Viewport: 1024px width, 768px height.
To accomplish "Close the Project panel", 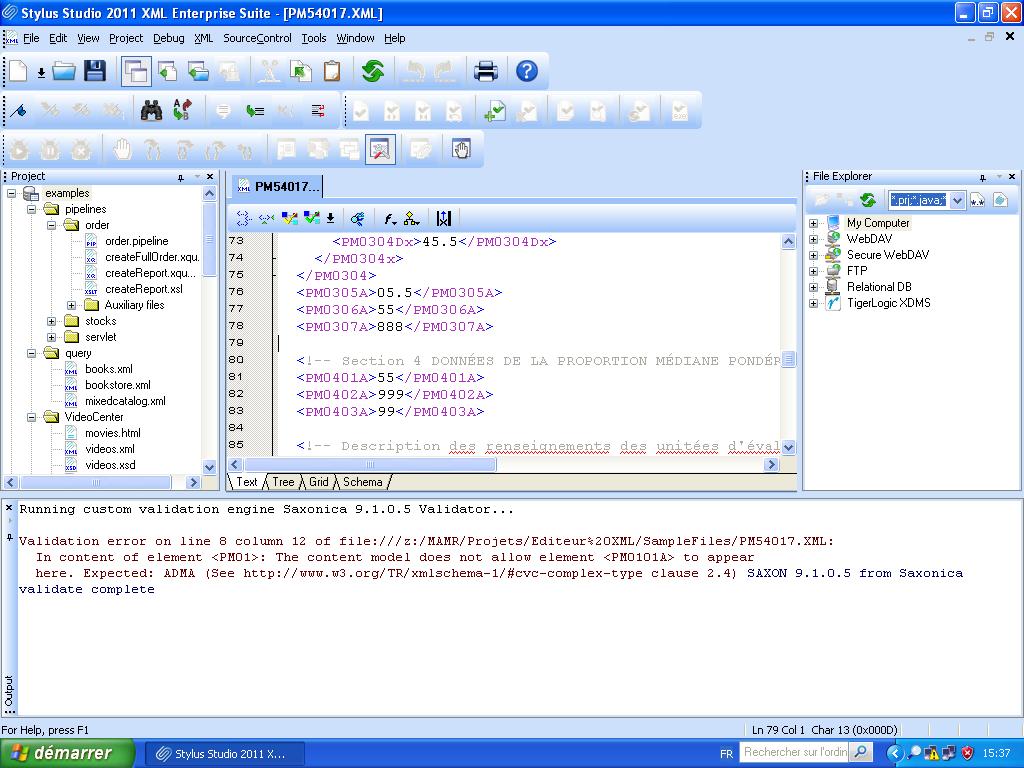I will [210, 176].
